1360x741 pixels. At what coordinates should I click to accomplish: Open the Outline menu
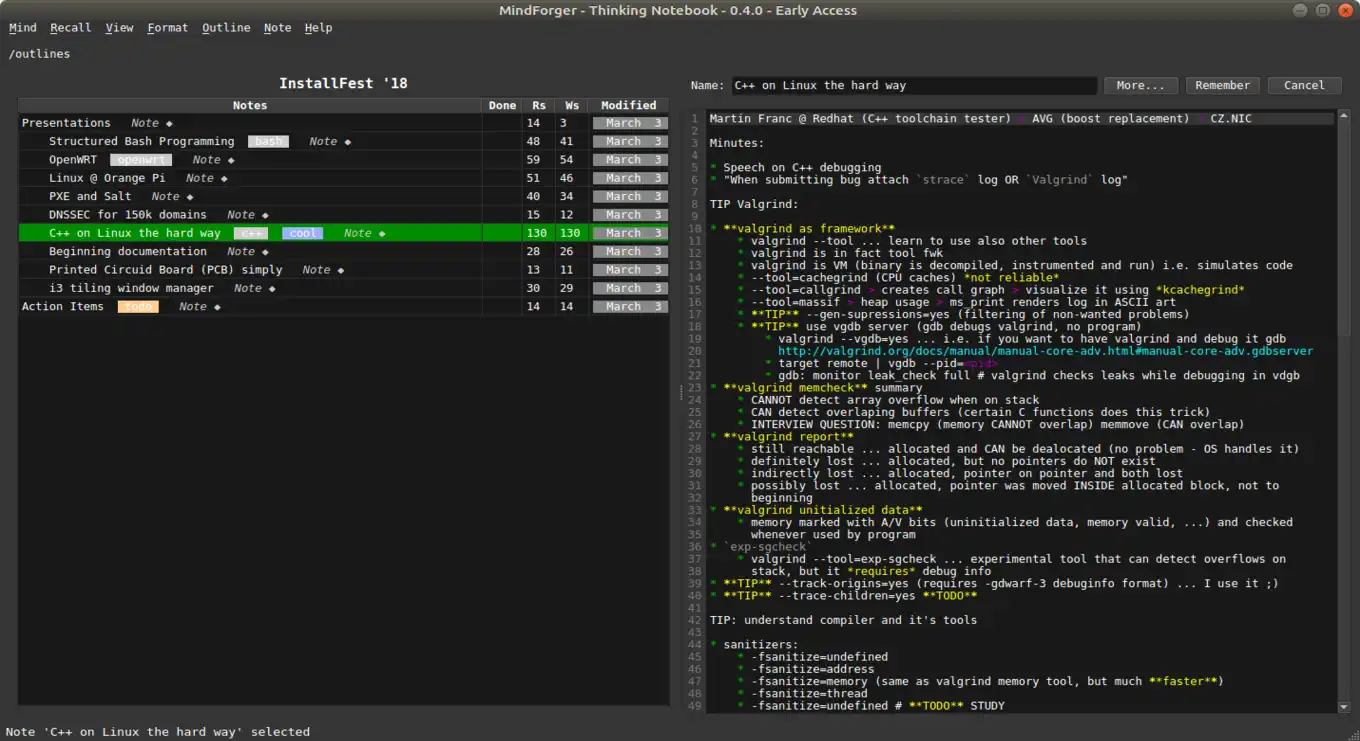click(226, 28)
